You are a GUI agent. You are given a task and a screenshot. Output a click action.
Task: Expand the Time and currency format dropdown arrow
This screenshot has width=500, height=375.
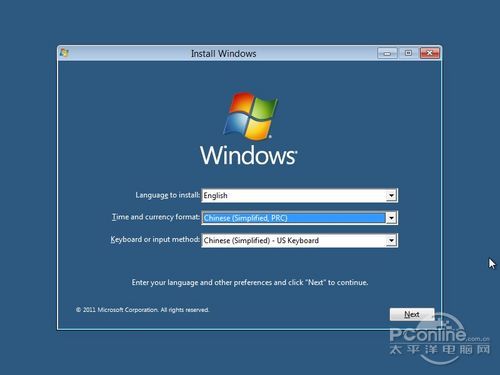click(391, 218)
